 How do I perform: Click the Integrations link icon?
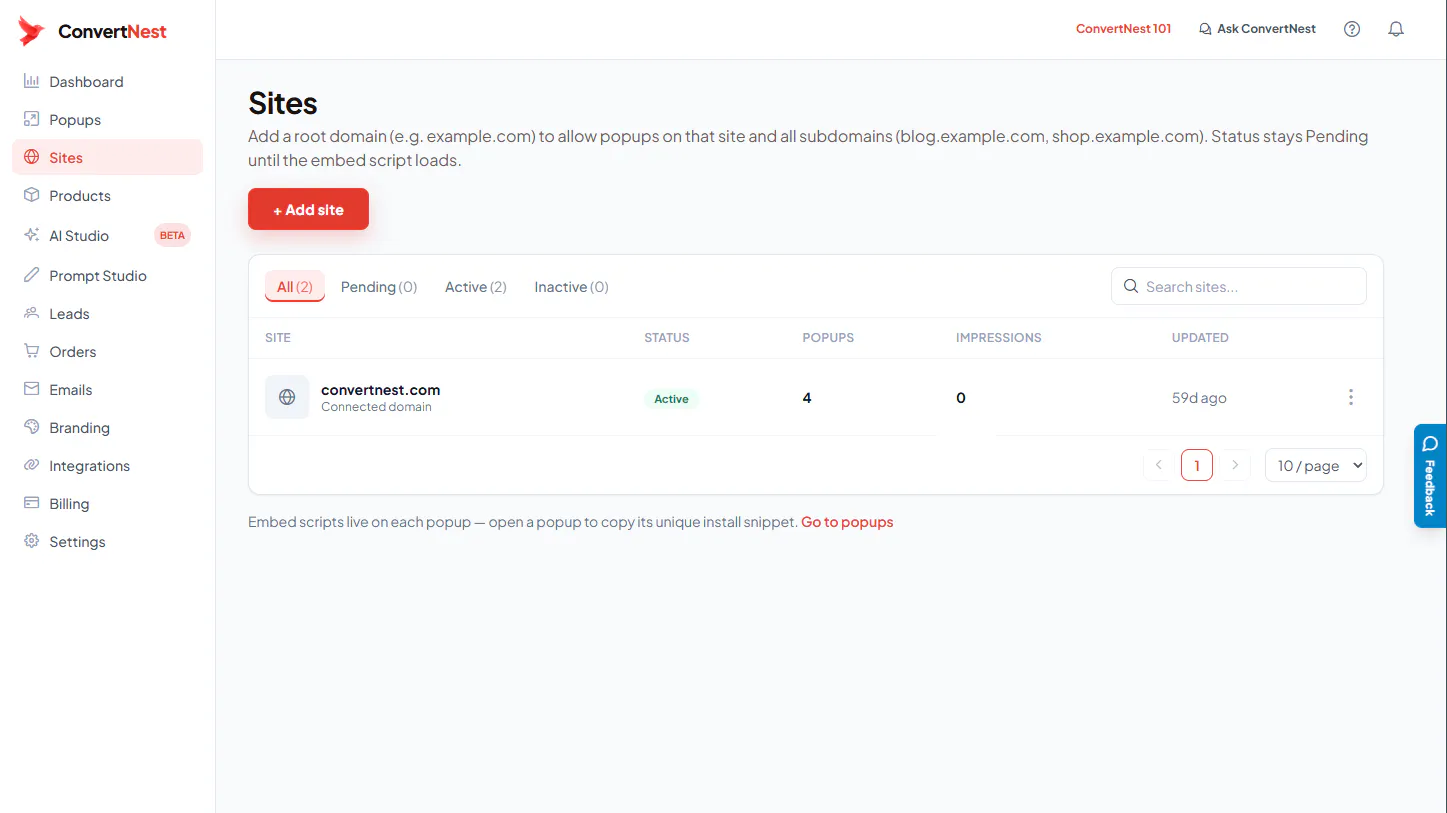tap(32, 465)
